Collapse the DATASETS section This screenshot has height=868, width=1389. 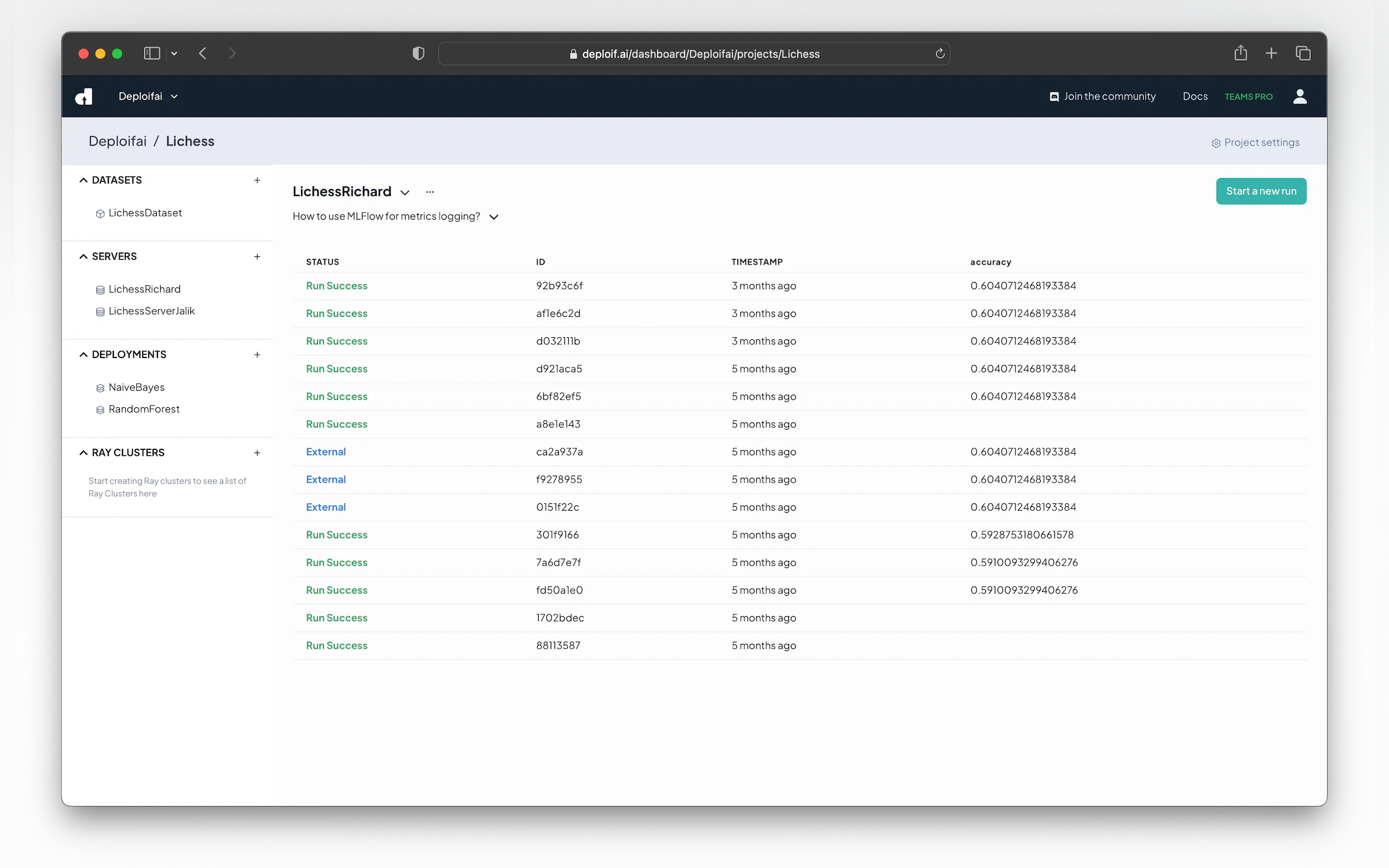tap(84, 180)
